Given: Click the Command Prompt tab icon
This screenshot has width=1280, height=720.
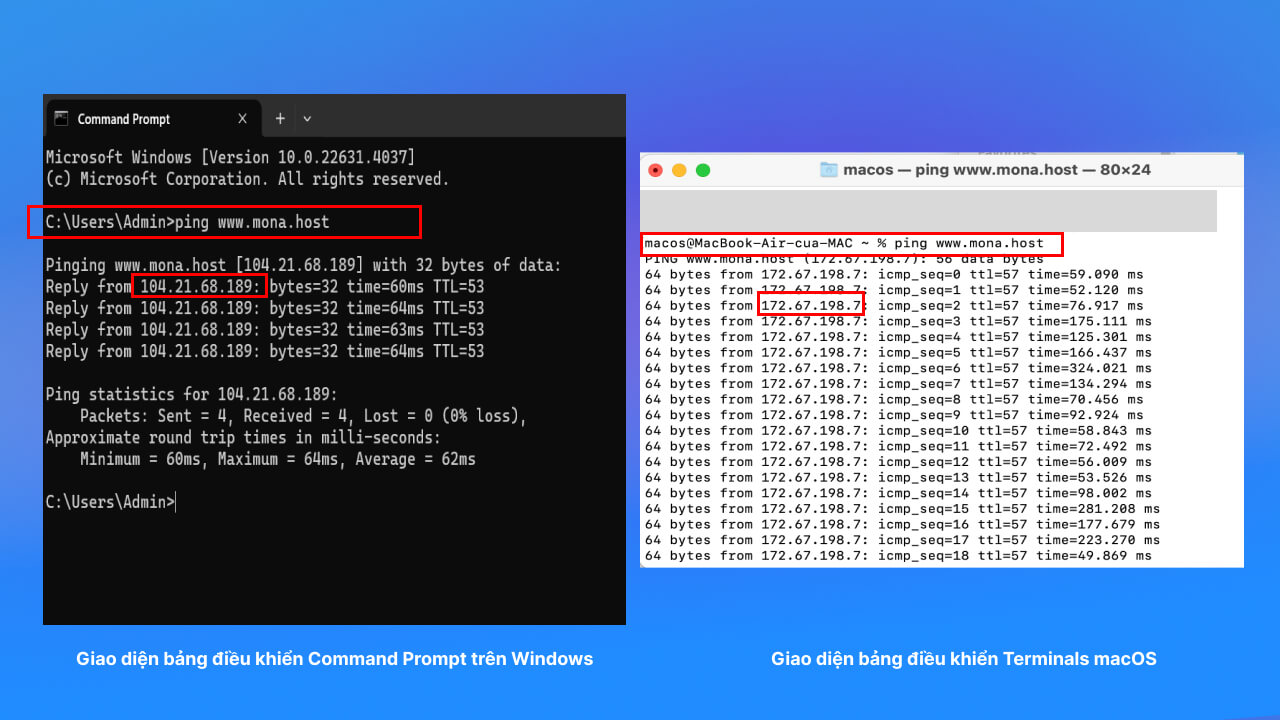Looking at the screenshot, I should click(61, 118).
